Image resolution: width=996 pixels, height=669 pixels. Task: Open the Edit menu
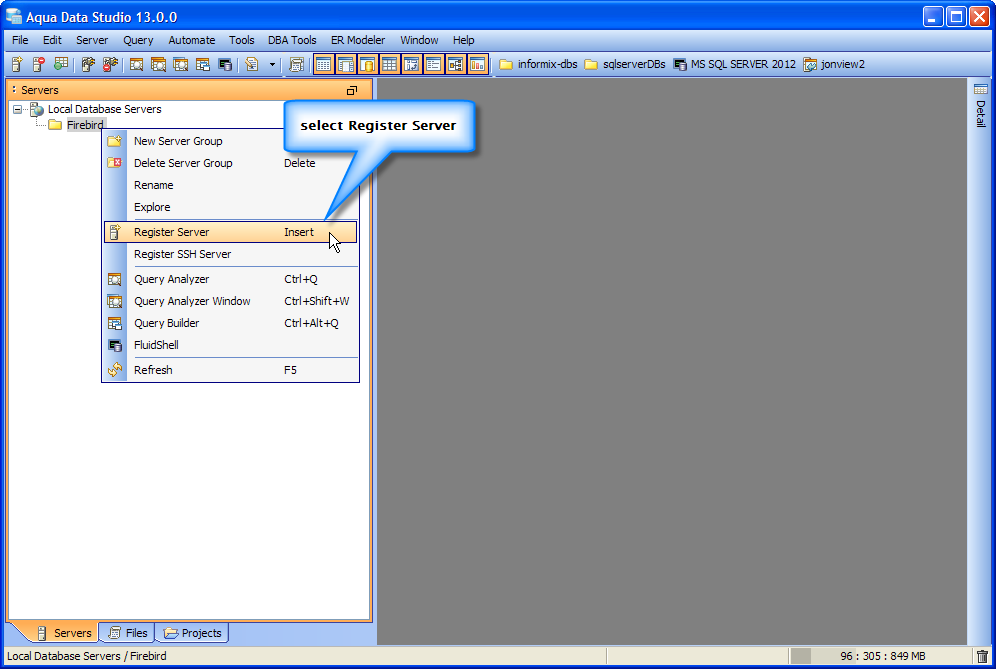(x=52, y=40)
